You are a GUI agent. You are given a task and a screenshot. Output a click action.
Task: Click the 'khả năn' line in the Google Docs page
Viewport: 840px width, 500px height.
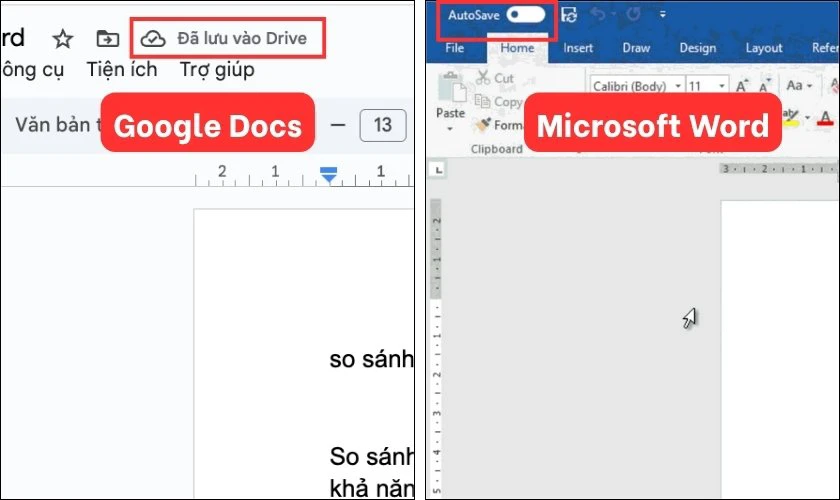point(371,488)
